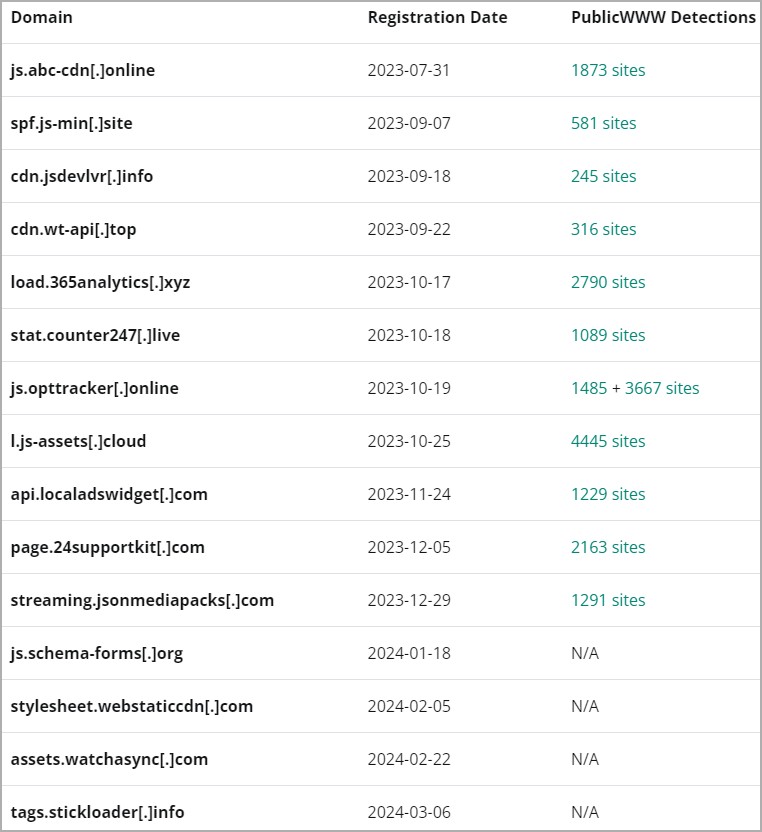
Task: Click the Domain column header
Action: 41,17
